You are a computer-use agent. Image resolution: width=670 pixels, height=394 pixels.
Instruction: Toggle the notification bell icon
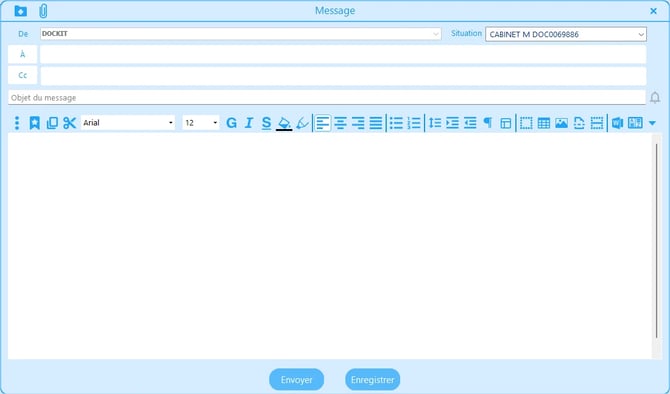[x=655, y=98]
